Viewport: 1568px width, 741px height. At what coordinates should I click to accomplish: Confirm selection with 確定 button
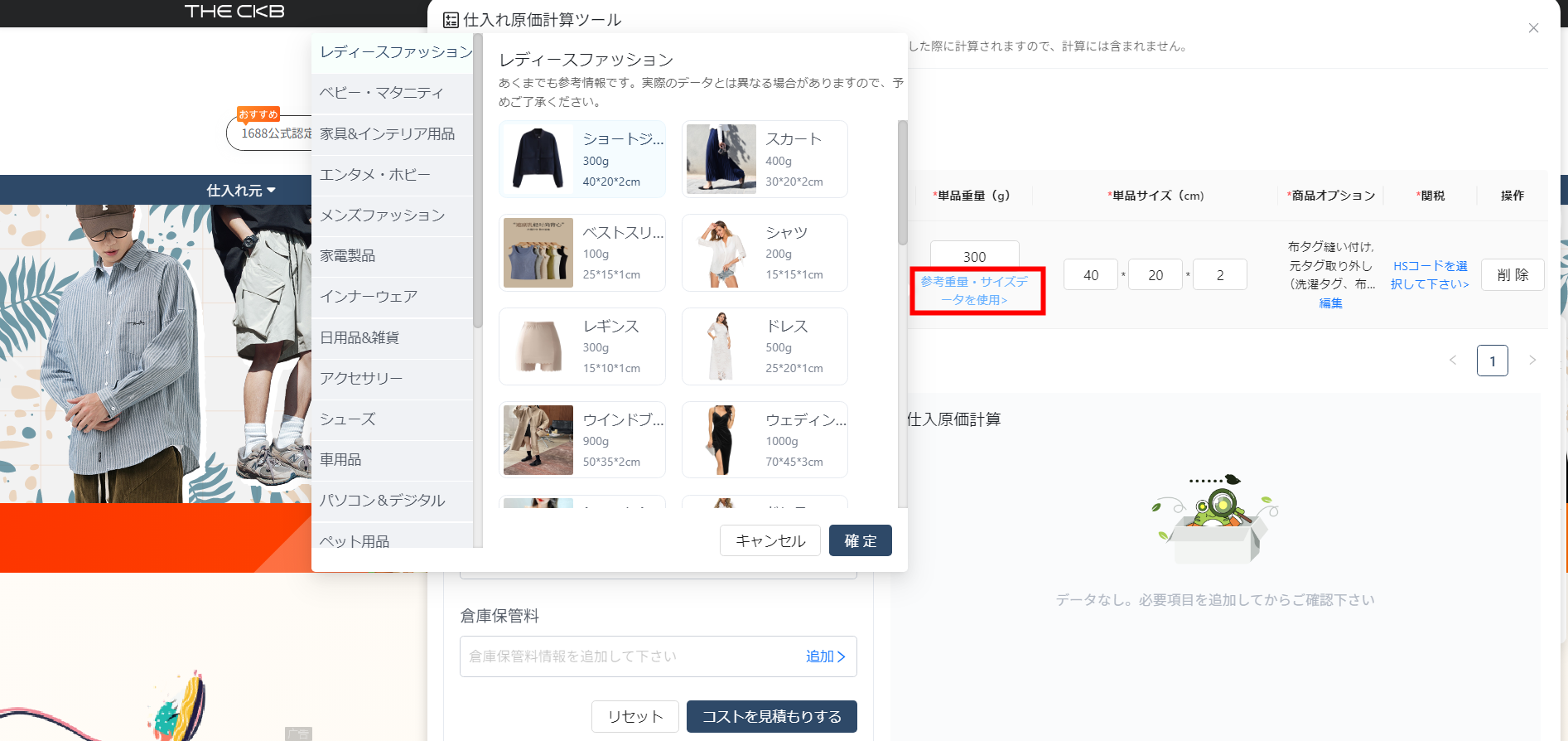pos(861,540)
